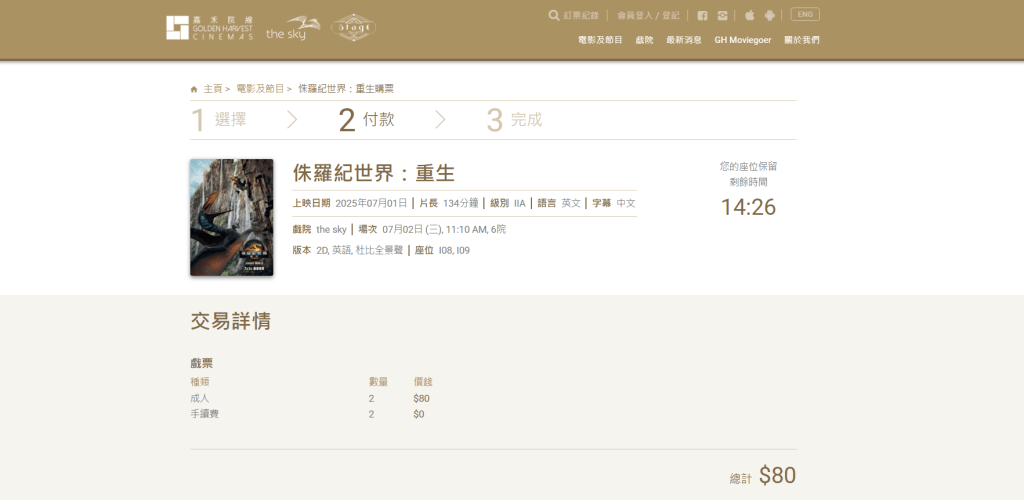Click the 您的座位保留 剩餘時間 label
Viewport: 1024px width, 504px height.
(x=748, y=174)
